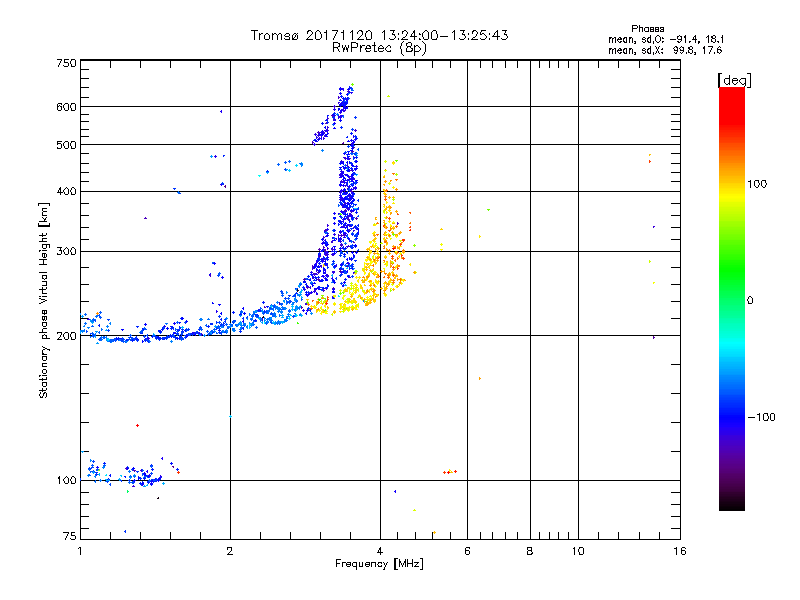The height and width of the screenshot is (600, 800).
Task: Click the x-axis tick label '8'
Action: [530, 551]
